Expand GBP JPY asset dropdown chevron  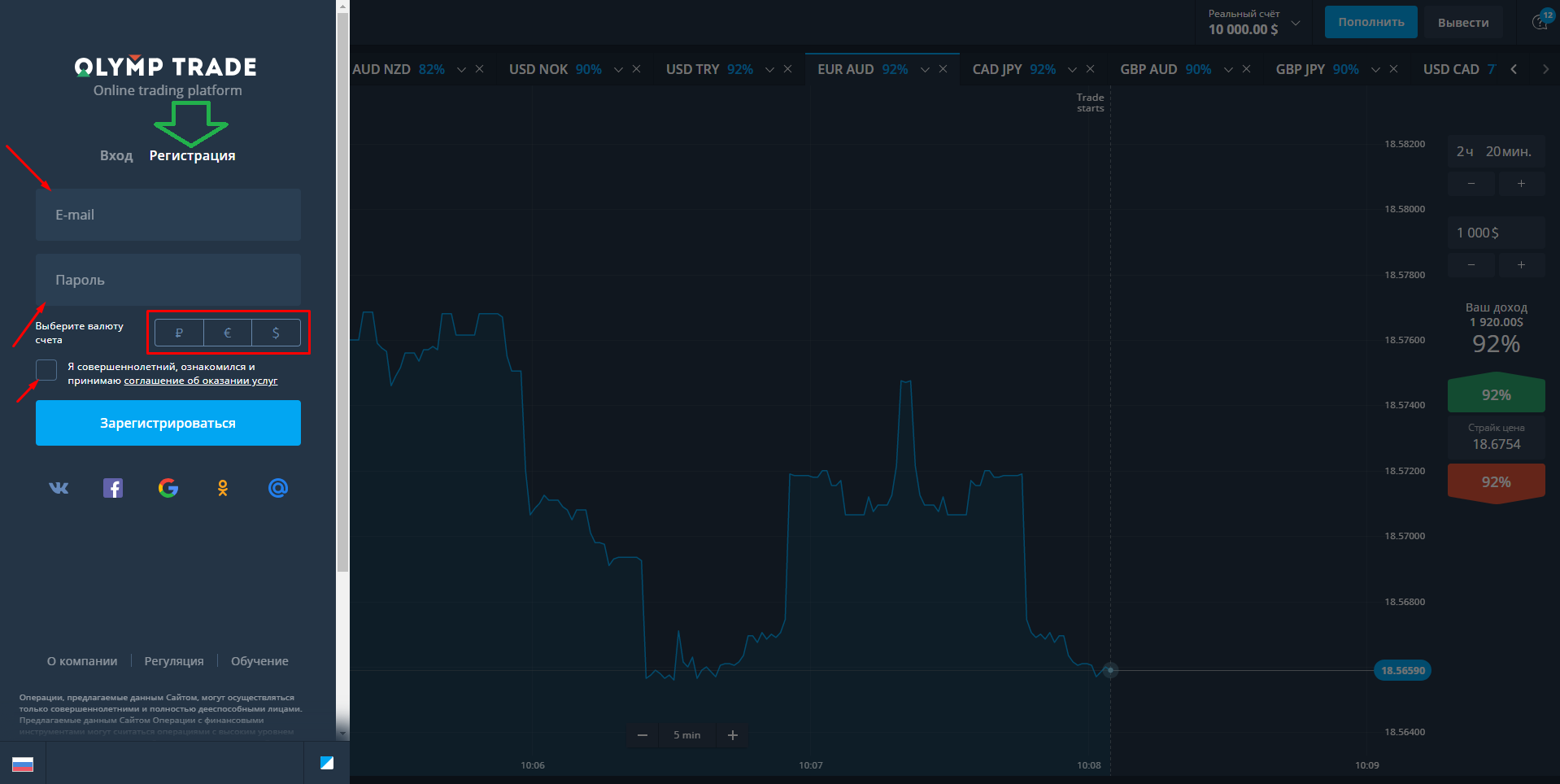click(x=1375, y=70)
